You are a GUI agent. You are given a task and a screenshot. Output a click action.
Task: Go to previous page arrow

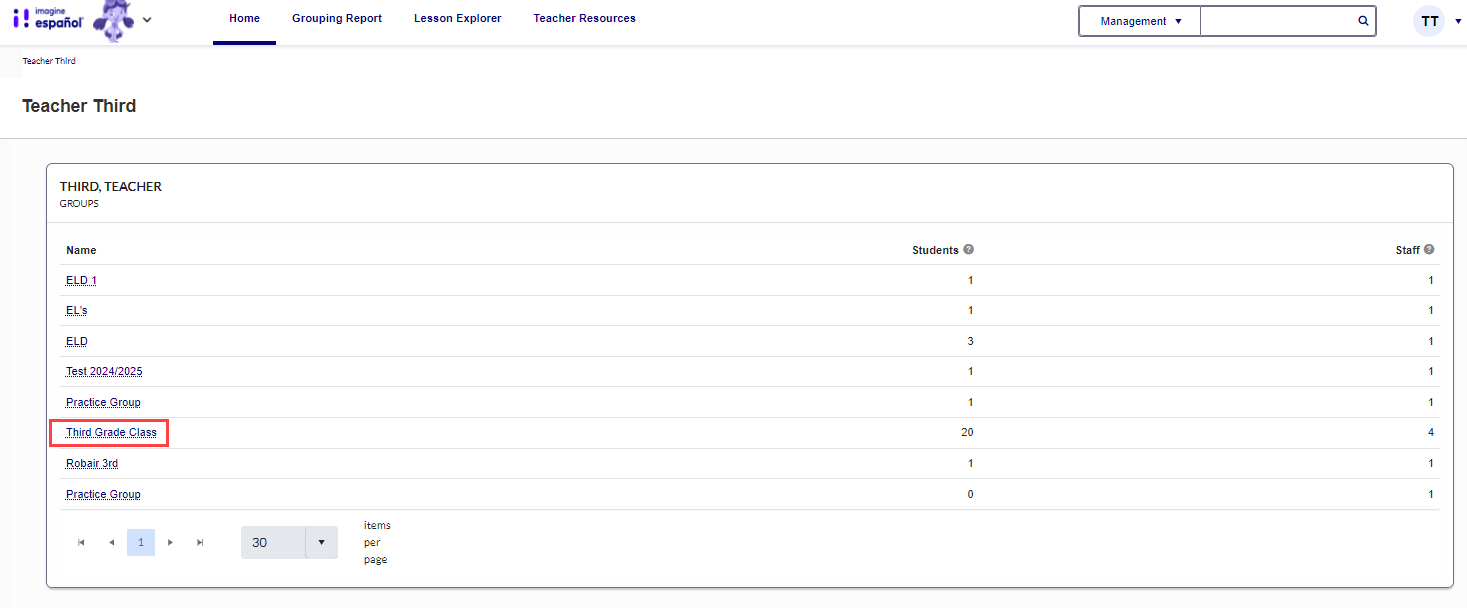pyautogui.click(x=111, y=542)
